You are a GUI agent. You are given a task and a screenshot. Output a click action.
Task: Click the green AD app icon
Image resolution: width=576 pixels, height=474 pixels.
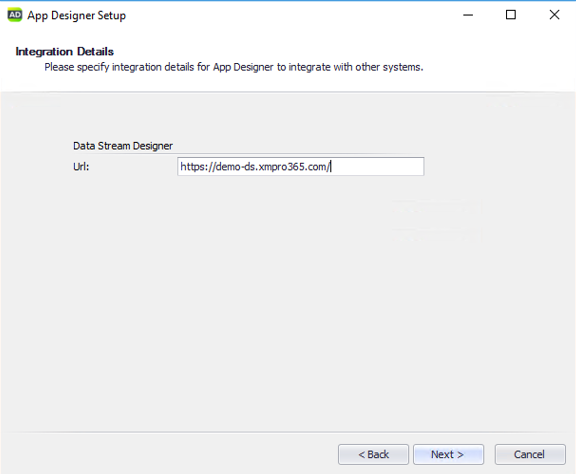pos(15,15)
